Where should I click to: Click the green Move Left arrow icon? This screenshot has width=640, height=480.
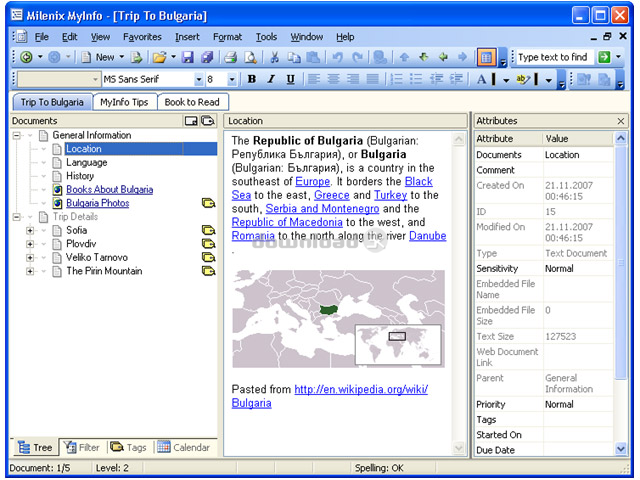click(443, 57)
